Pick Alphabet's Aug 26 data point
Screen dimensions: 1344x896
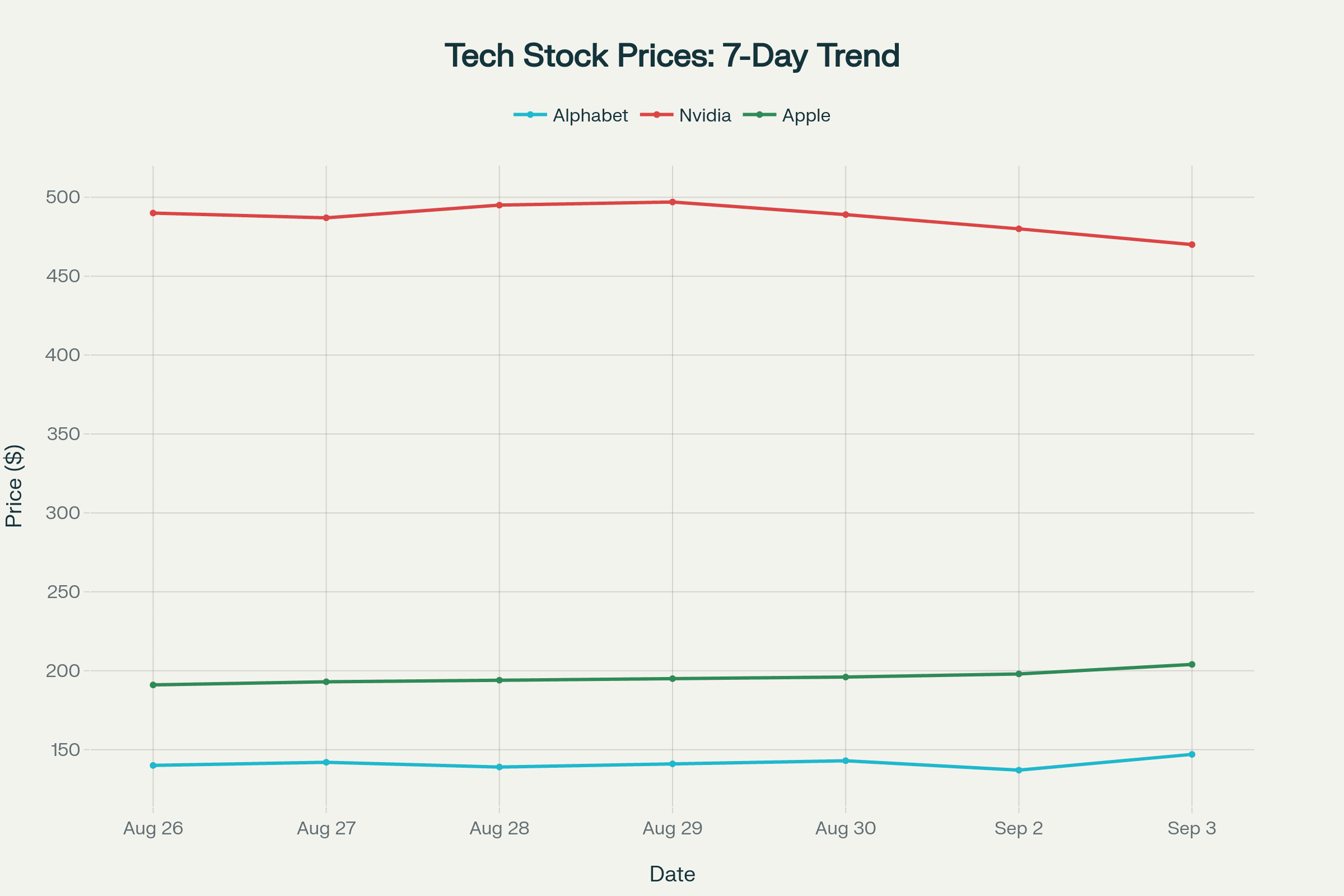coord(153,766)
